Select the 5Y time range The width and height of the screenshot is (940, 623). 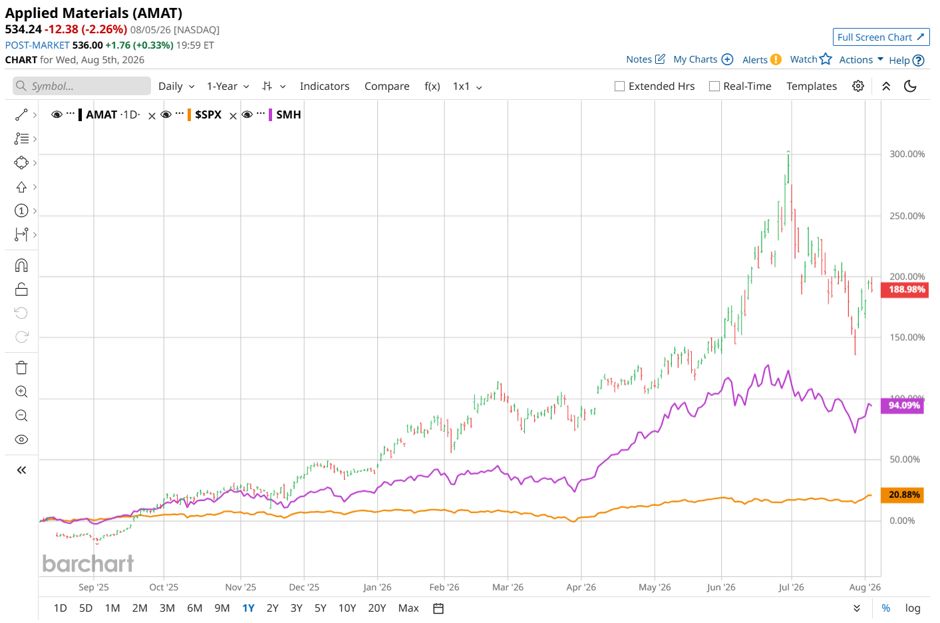[320, 608]
